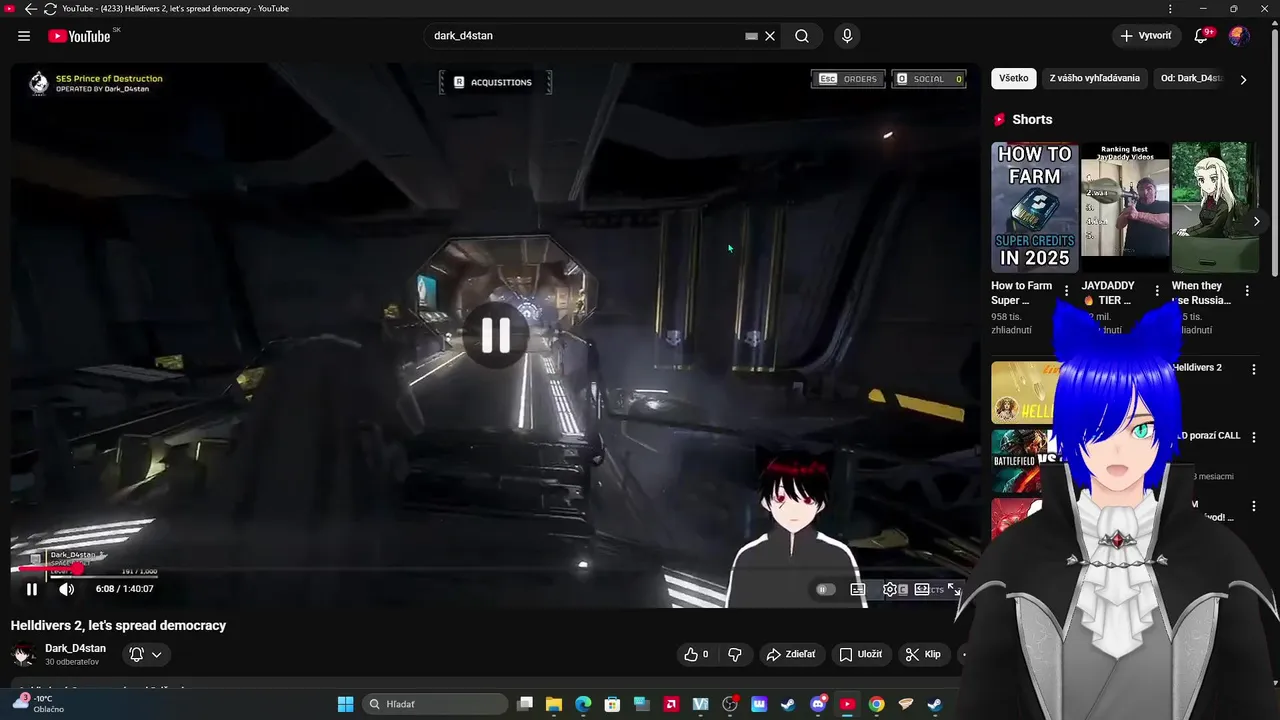Image resolution: width=1280 pixels, height=720 pixels.
Task: Open File Explorer from the taskbar
Action: tap(554, 704)
